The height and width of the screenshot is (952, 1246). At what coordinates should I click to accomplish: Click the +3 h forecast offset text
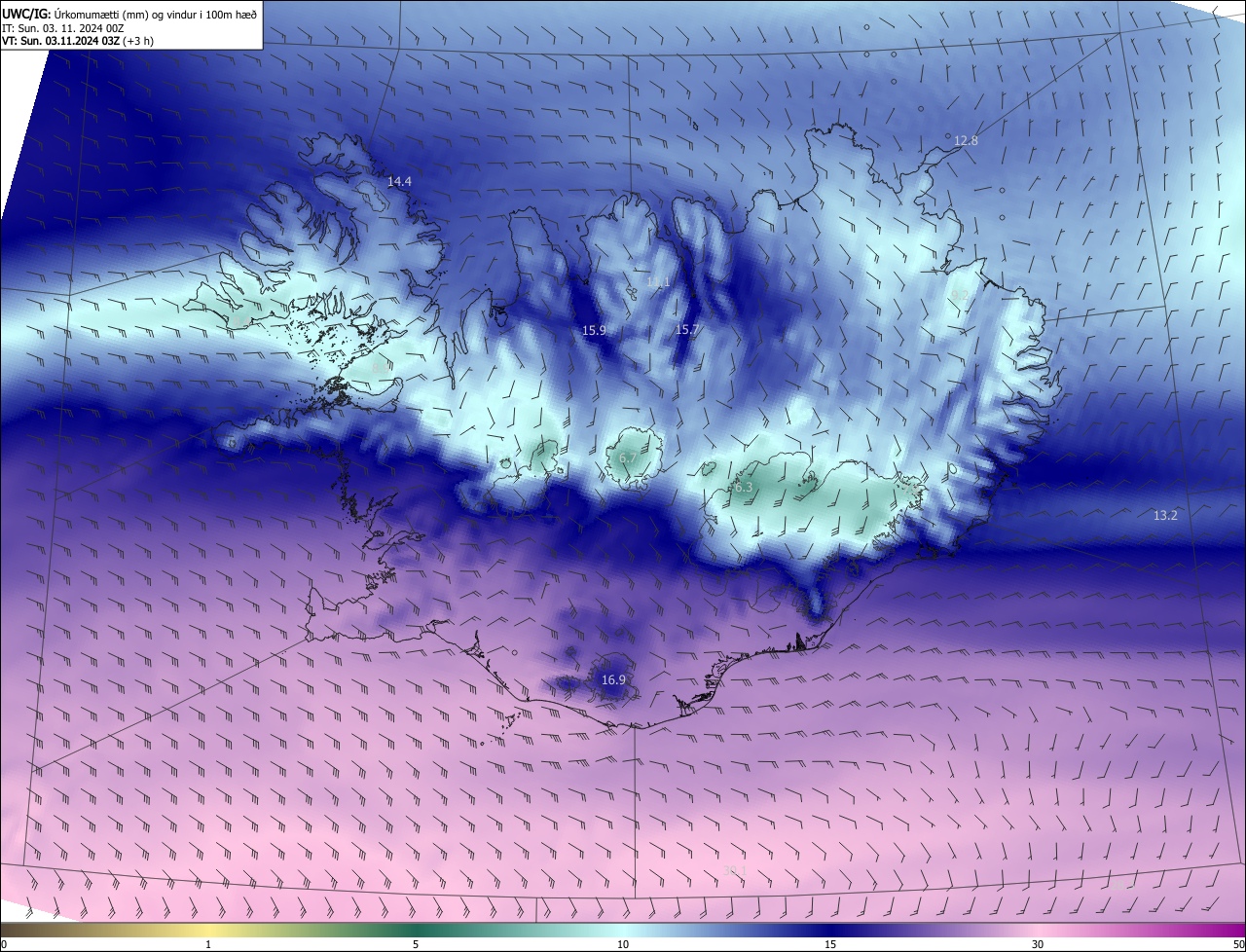[x=138, y=41]
